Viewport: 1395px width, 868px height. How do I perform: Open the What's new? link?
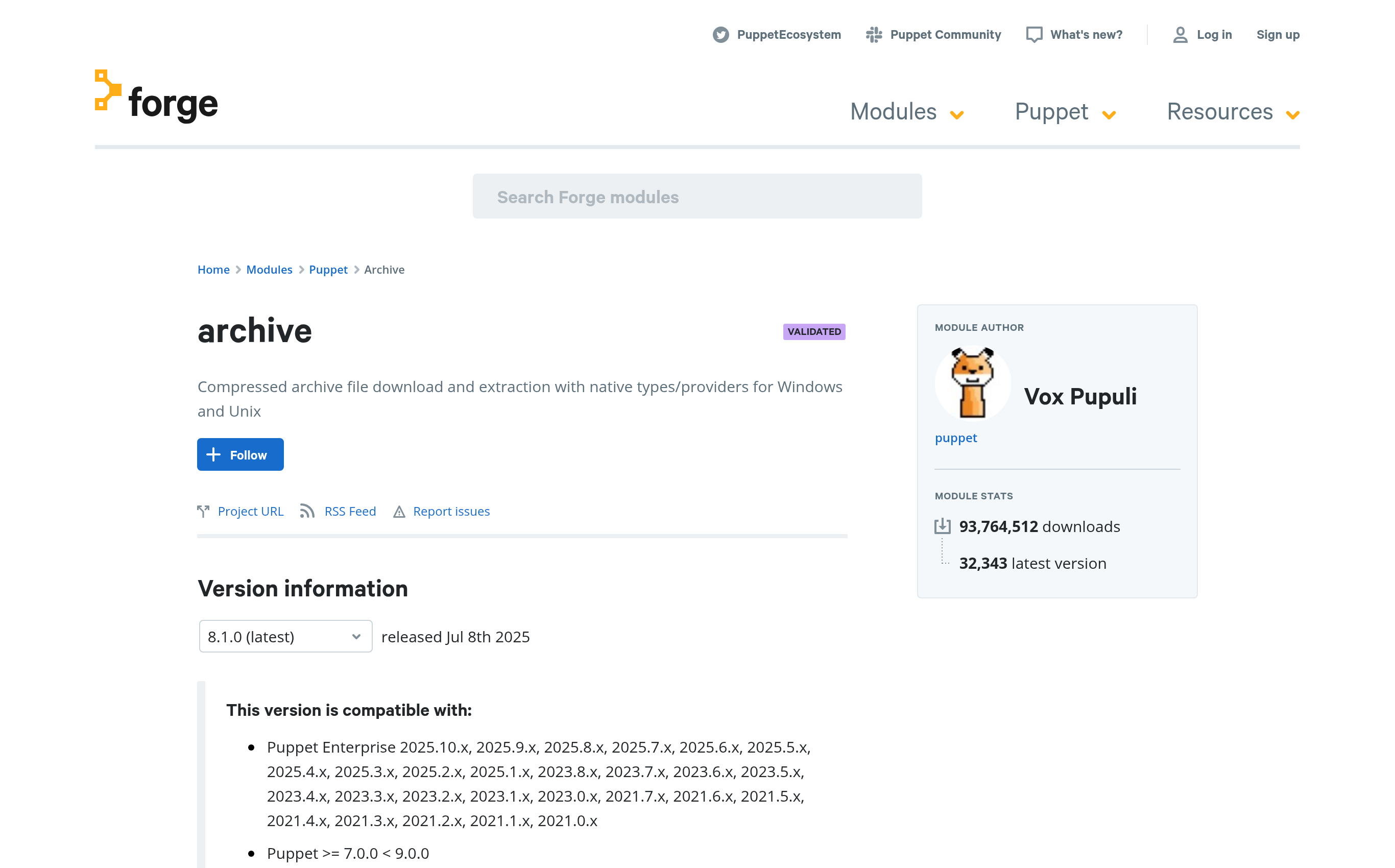click(1086, 35)
